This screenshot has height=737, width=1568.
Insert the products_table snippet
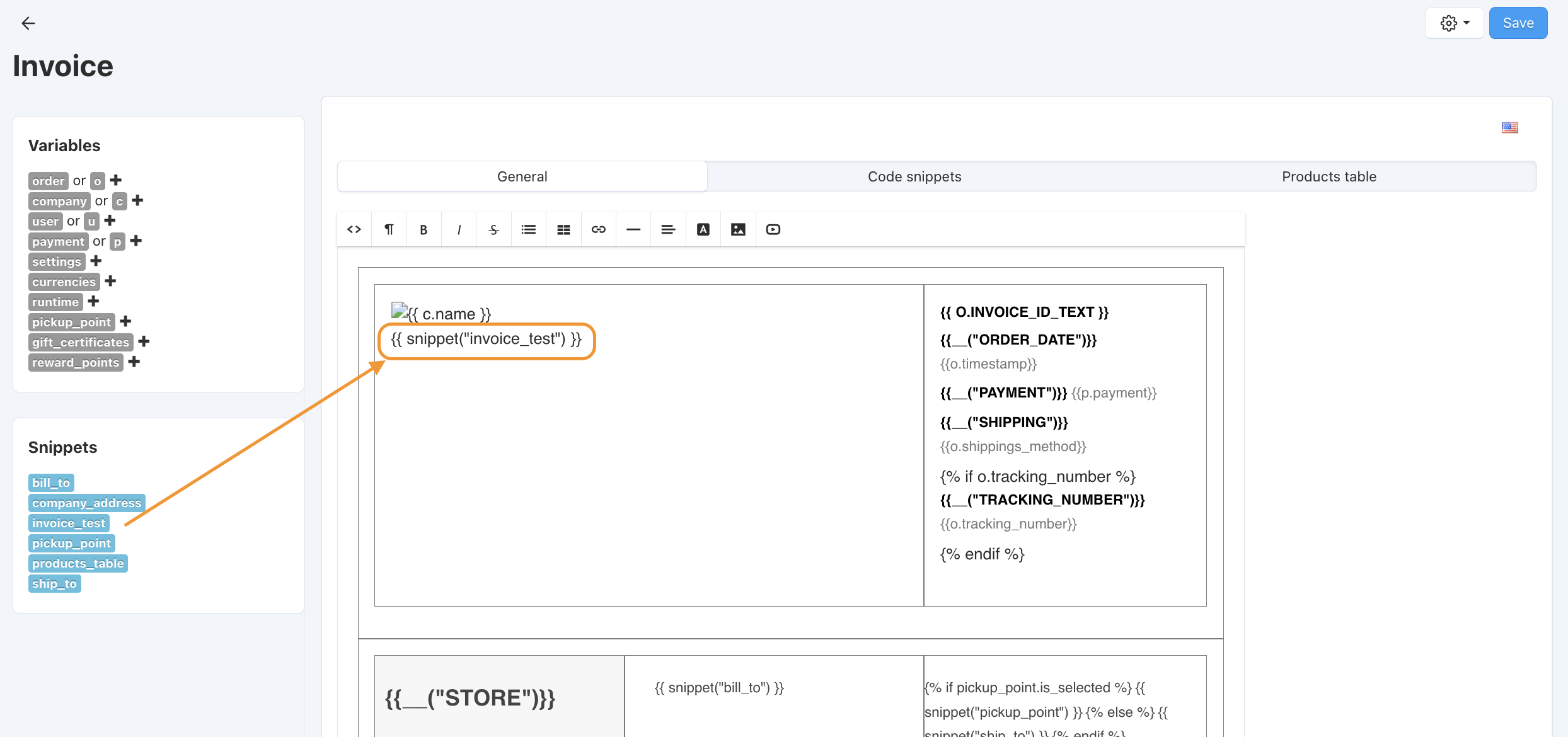tap(78, 563)
